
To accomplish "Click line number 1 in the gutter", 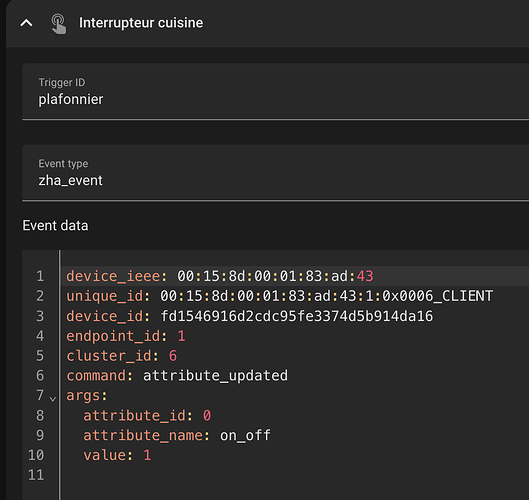I will coord(40,276).
